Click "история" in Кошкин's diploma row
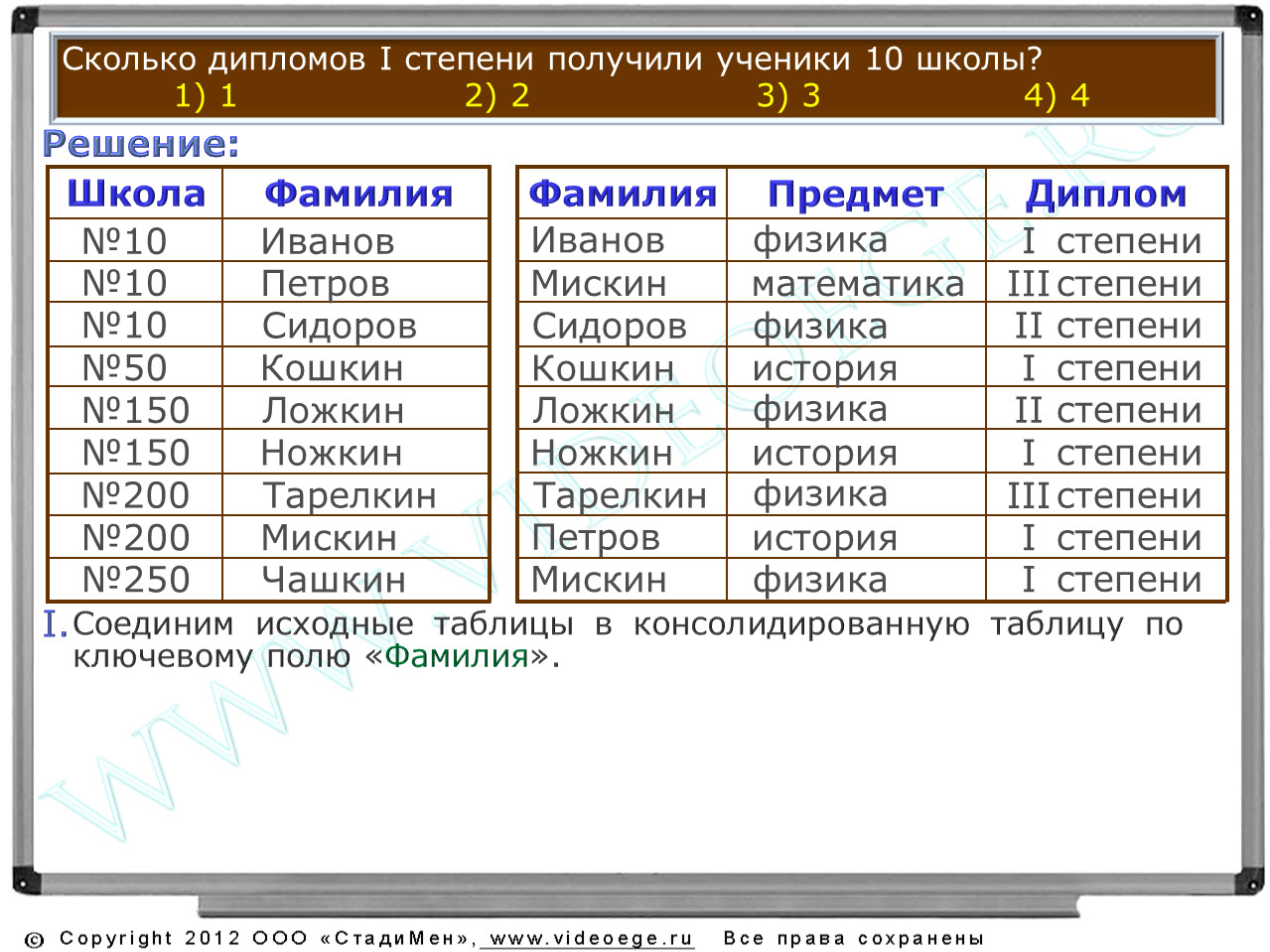Viewport: 1270px width, 952px height. pos(825,369)
